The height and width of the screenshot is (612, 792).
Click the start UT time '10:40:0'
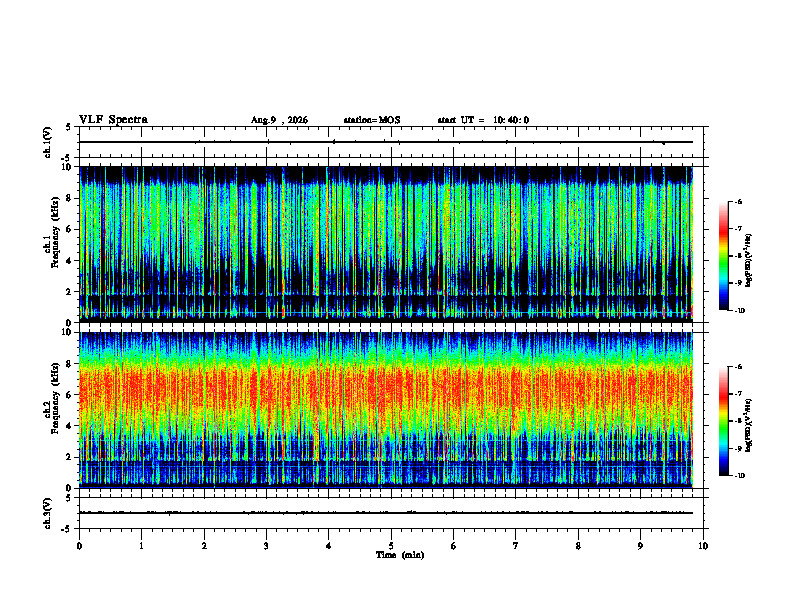click(511, 120)
